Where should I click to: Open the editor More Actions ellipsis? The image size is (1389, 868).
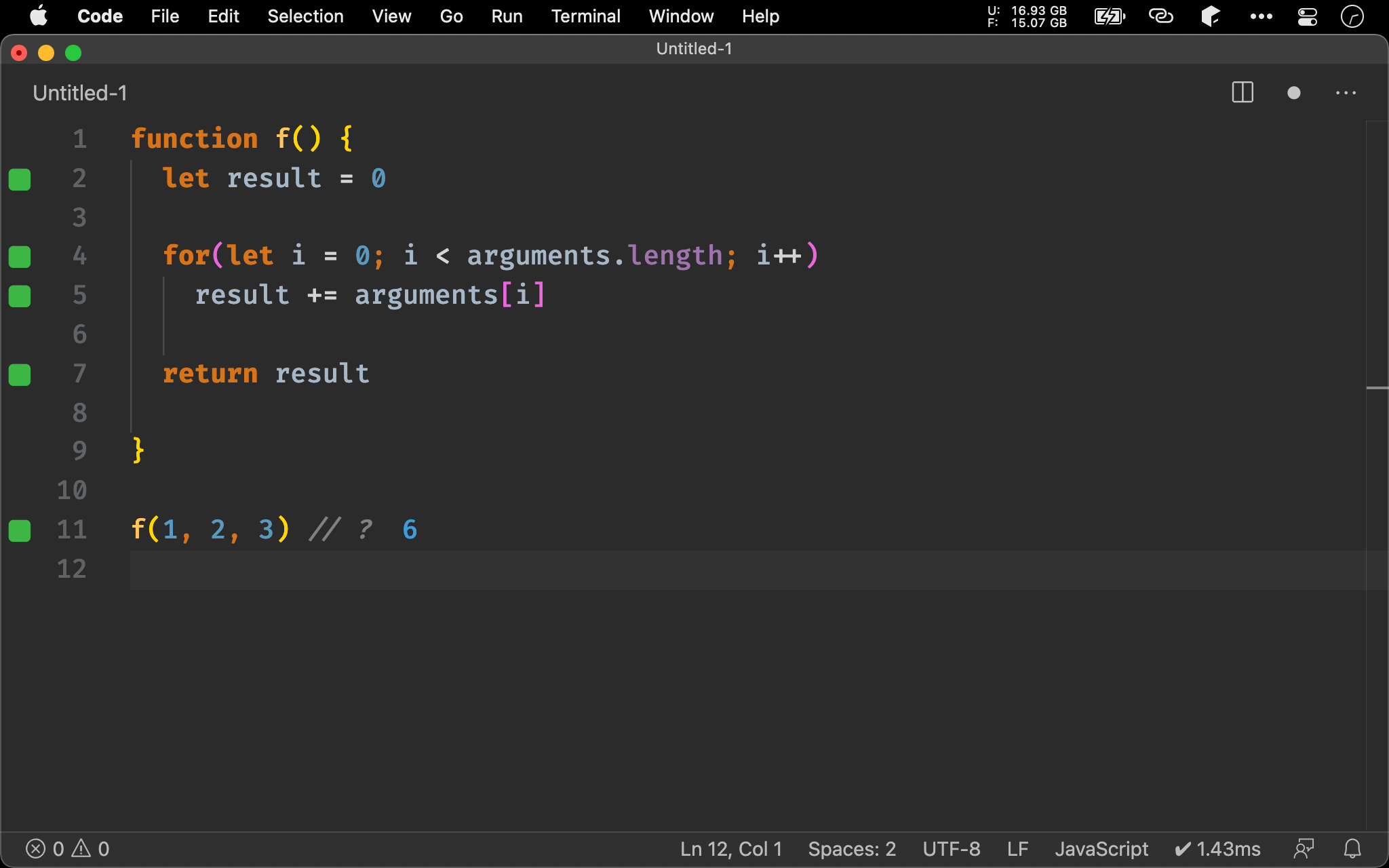(1346, 93)
